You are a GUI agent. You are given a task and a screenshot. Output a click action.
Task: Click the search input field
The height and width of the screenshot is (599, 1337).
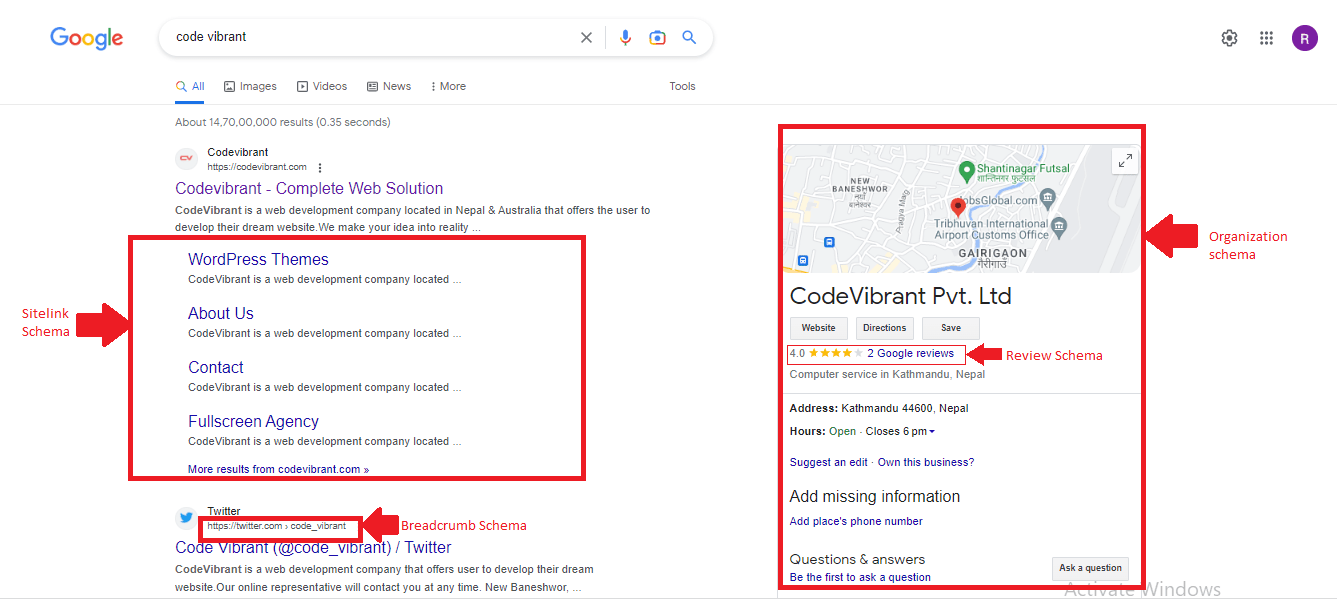pos(370,38)
